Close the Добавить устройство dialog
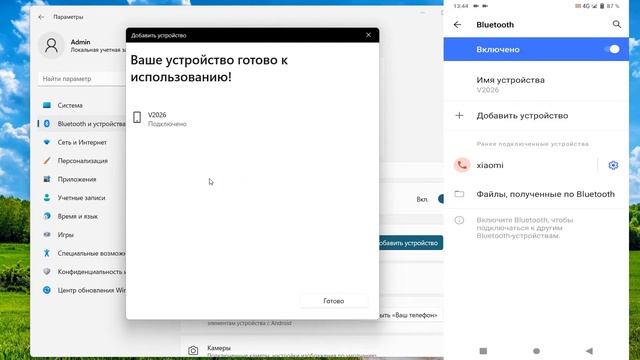This screenshot has height=360, width=640. point(369,35)
